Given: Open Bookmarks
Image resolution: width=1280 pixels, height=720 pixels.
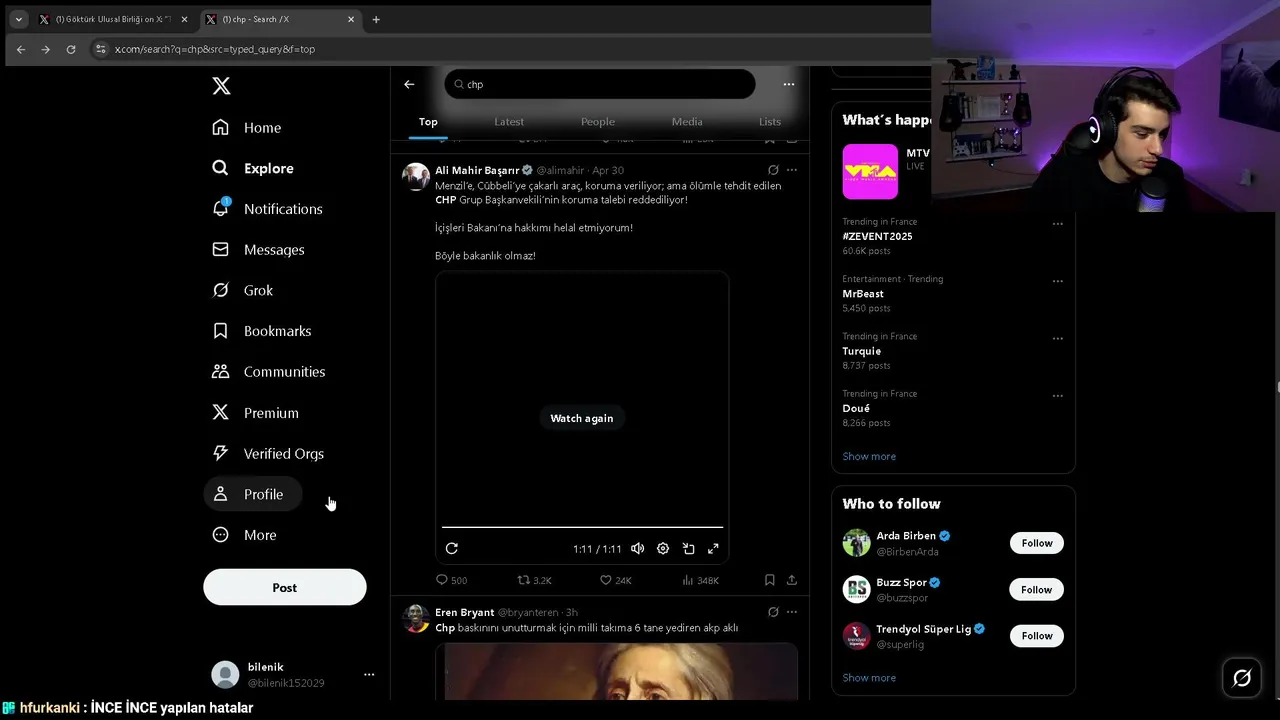Looking at the screenshot, I should tap(262, 331).
